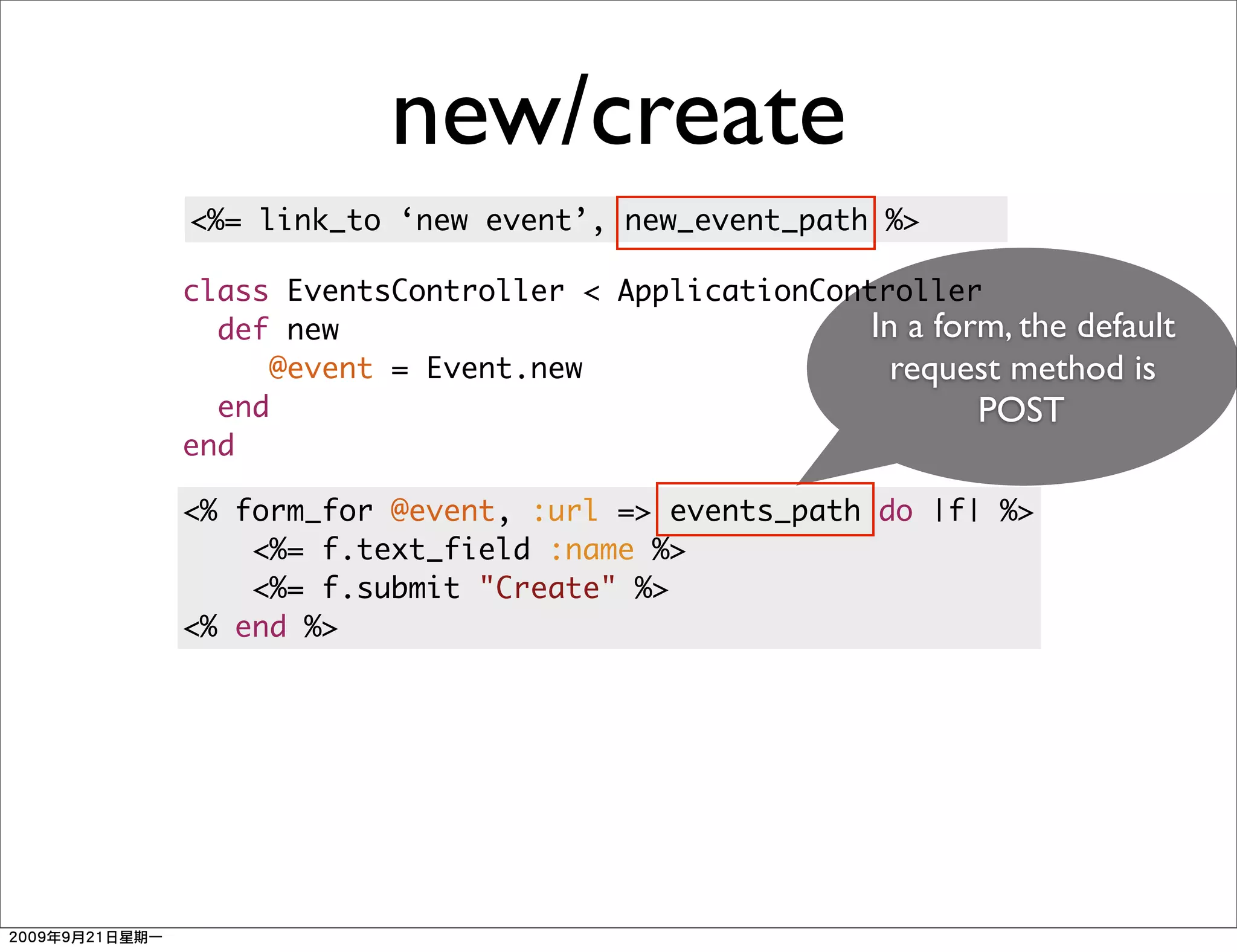The image size is (1237, 952).
Task: Click the def new line
Action: coord(278,330)
